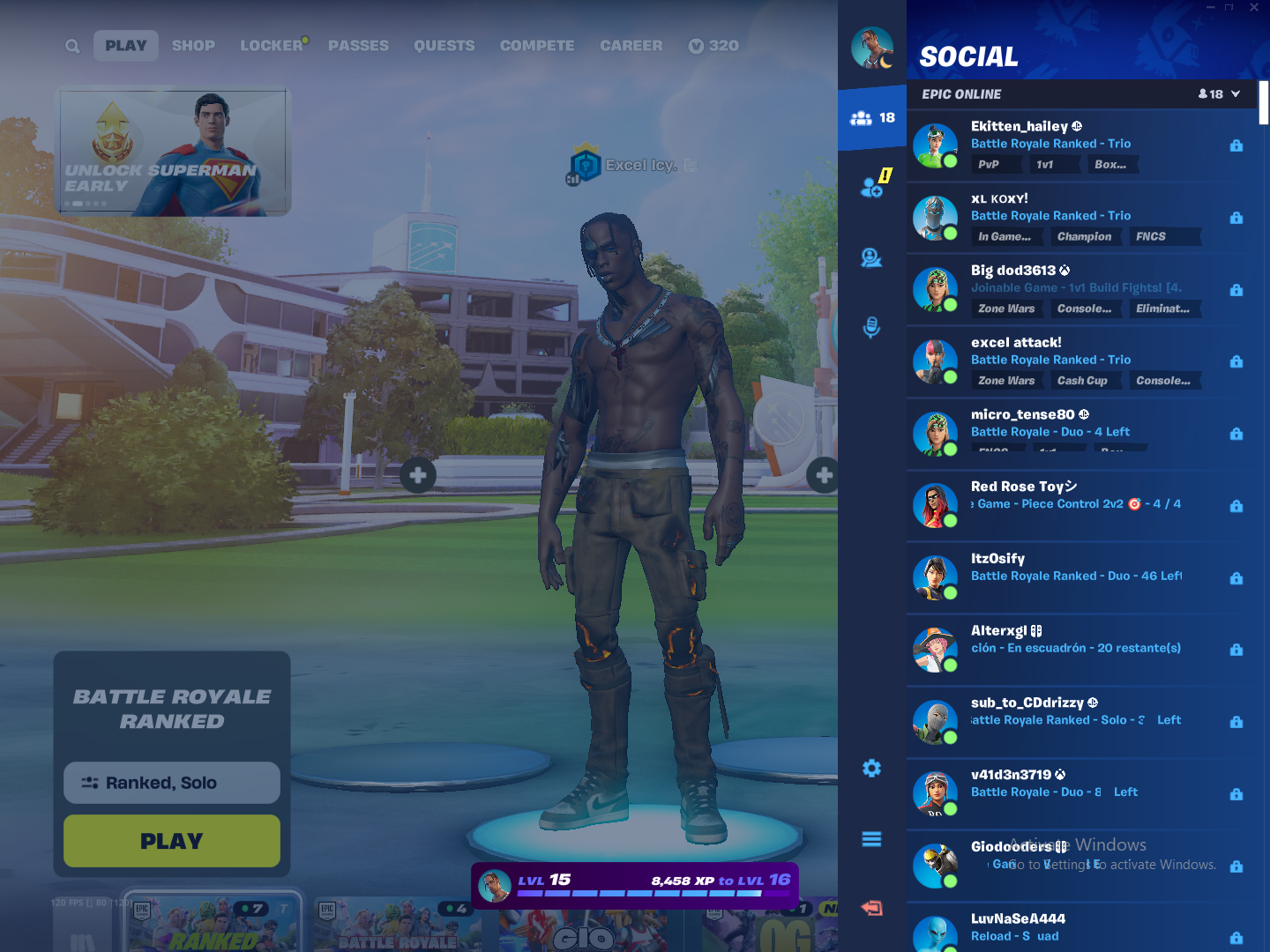Click the FNCS tag under XL KOXY!
This screenshot has width=1270, height=952.
pos(1164,237)
